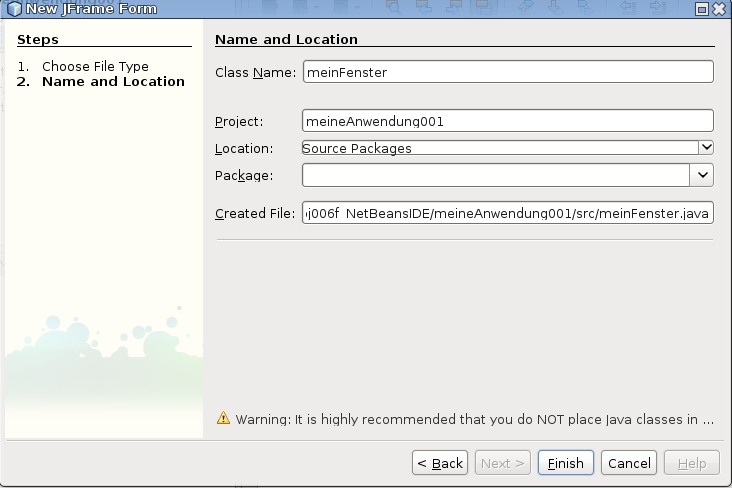
Task: Click the Project field with meineAnwendung001
Action: coord(507,121)
